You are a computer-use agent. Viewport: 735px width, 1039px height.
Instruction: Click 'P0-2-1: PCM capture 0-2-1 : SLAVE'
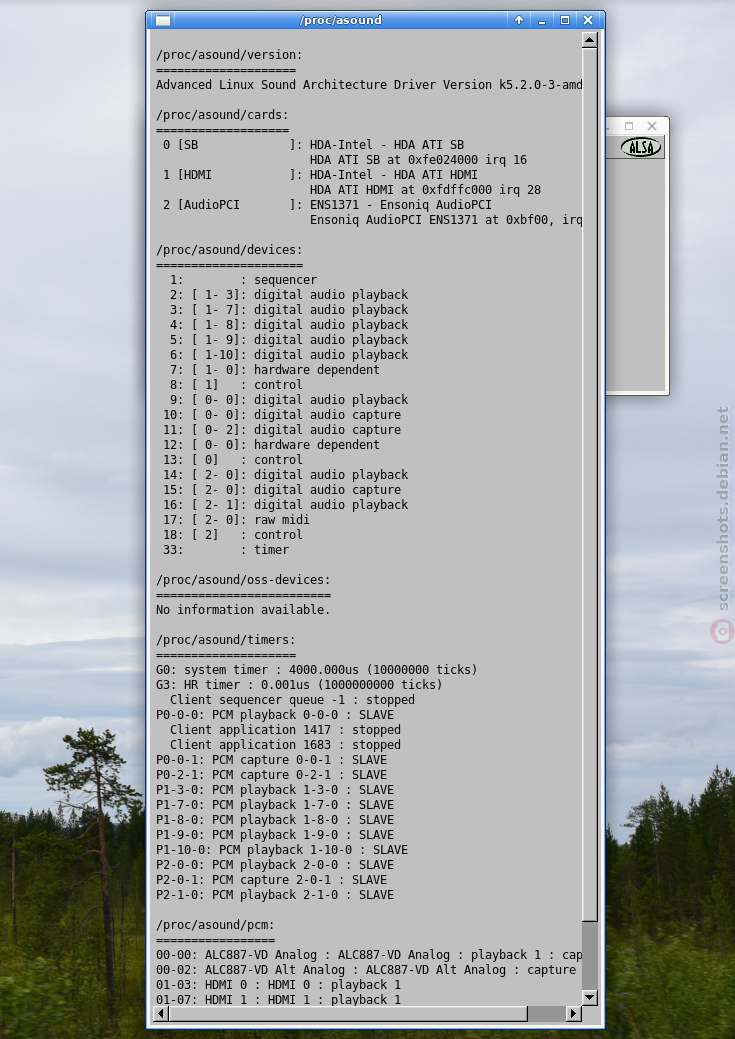click(x=271, y=775)
